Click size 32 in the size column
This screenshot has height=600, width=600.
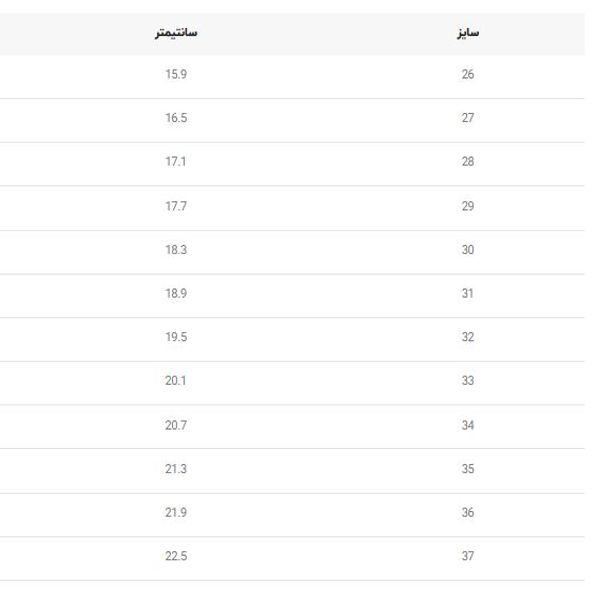click(467, 337)
